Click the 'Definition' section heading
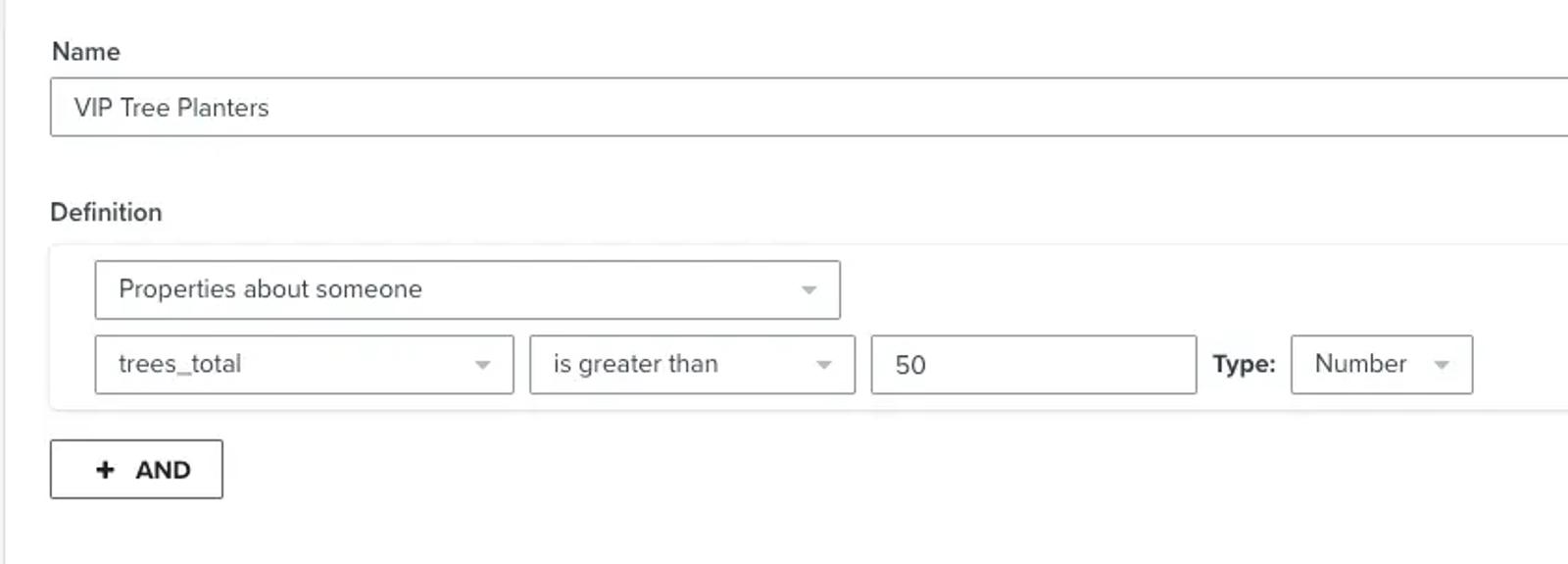The width and height of the screenshot is (1568, 564). tap(106, 212)
